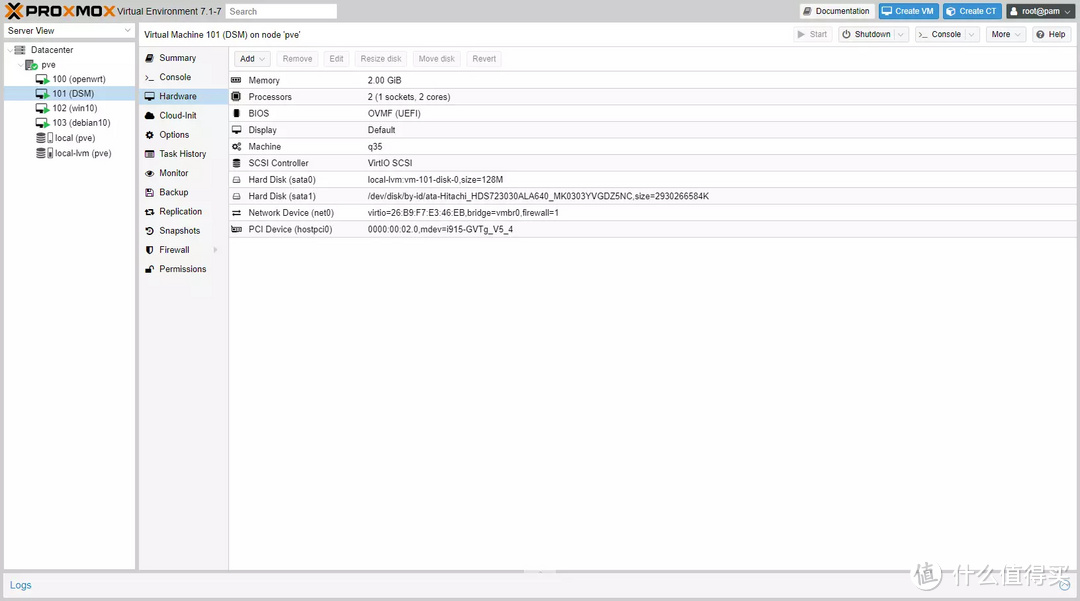Open the More actions dropdown
Viewport: 1080px width, 601px height.
coord(1006,34)
